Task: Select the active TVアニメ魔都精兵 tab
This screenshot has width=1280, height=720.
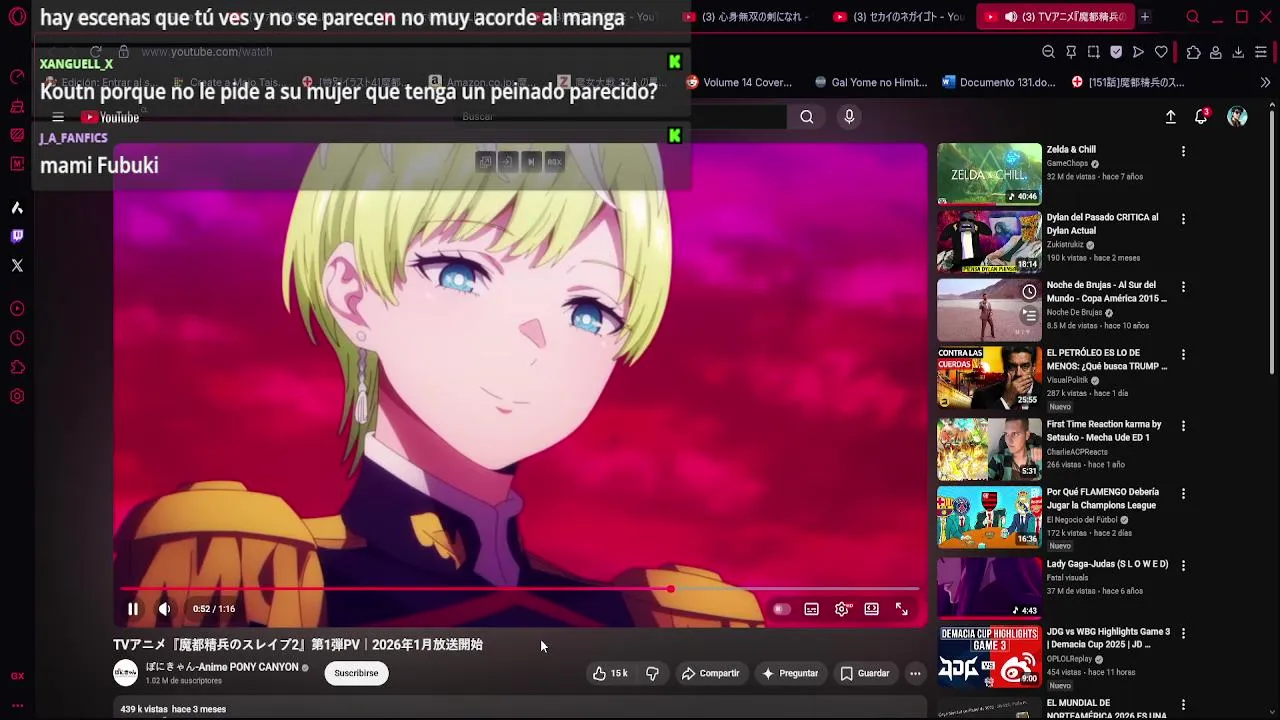Action: click(1056, 17)
